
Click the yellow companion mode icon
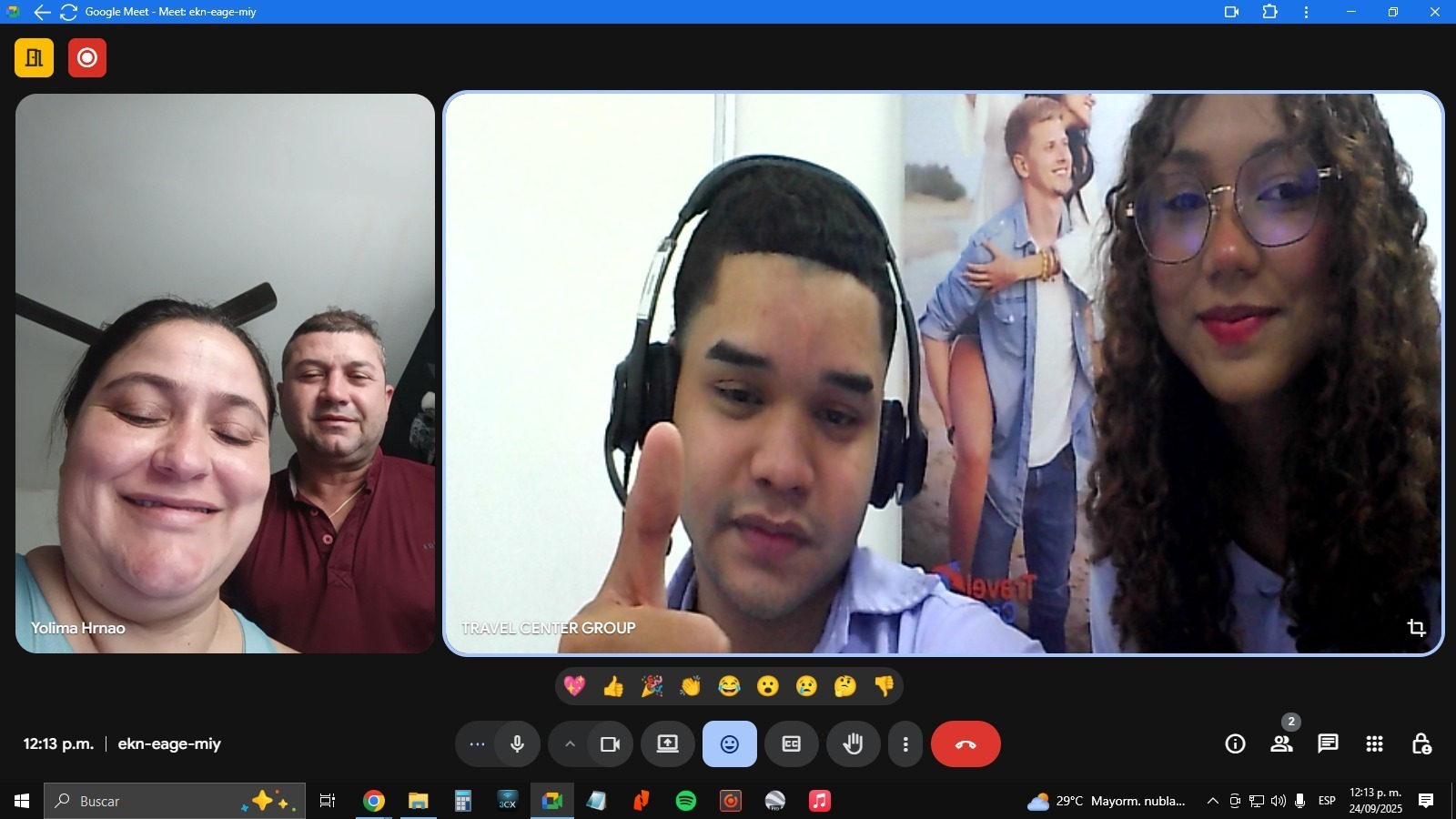click(x=34, y=58)
